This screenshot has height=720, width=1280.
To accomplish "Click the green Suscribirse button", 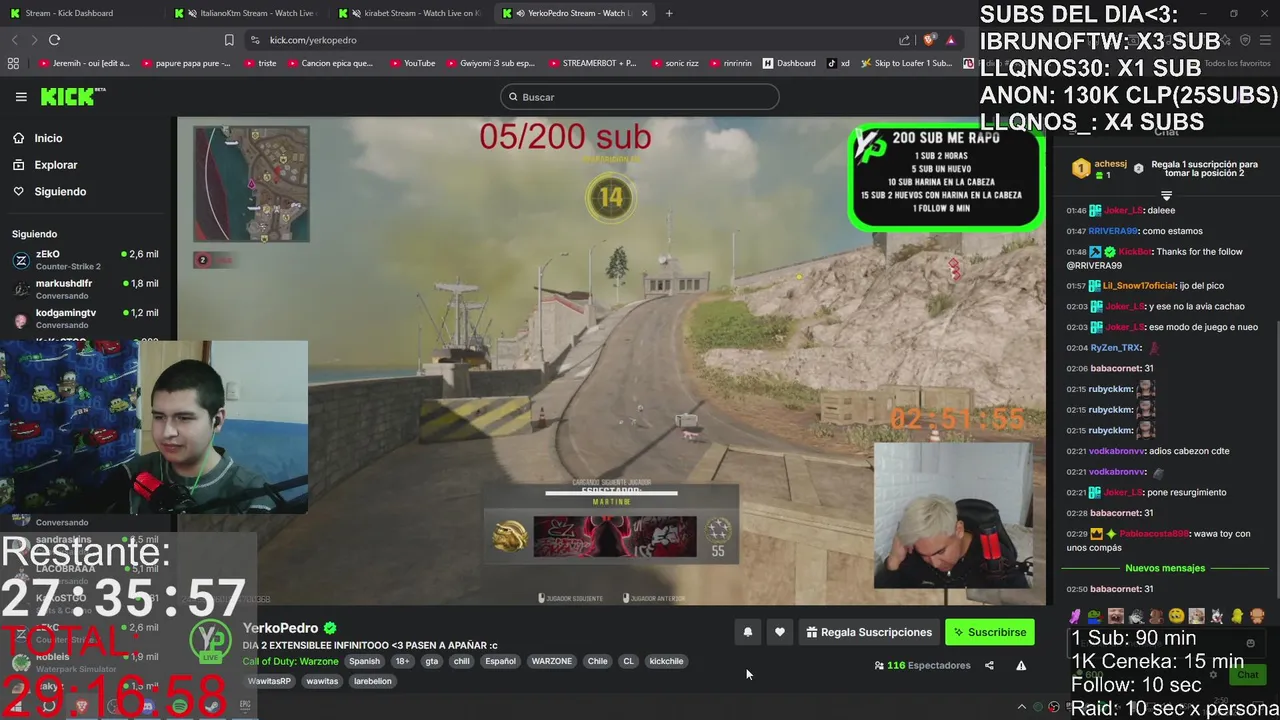I will point(990,632).
